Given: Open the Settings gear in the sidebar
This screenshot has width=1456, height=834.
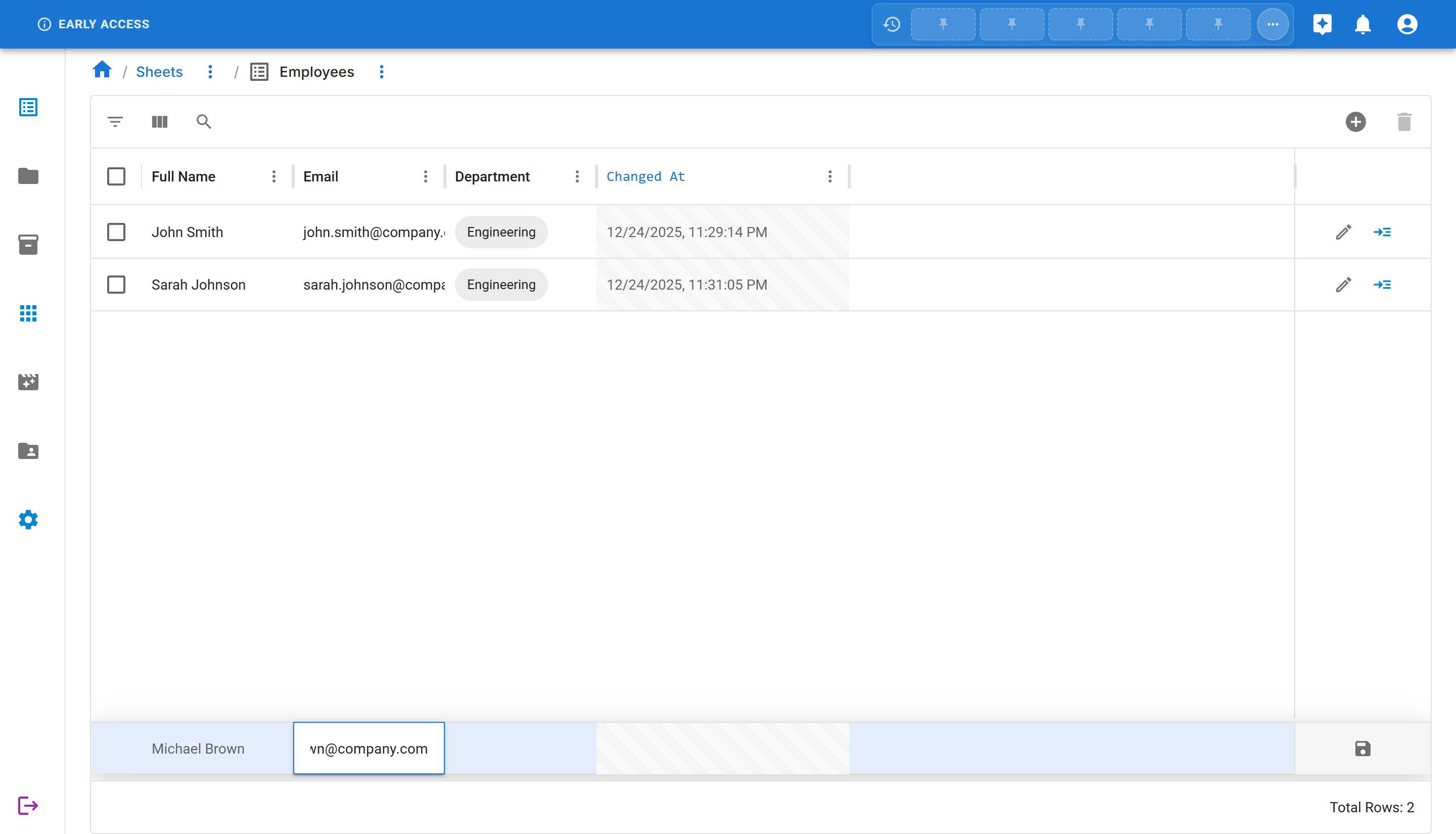Looking at the screenshot, I should [x=27, y=520].
